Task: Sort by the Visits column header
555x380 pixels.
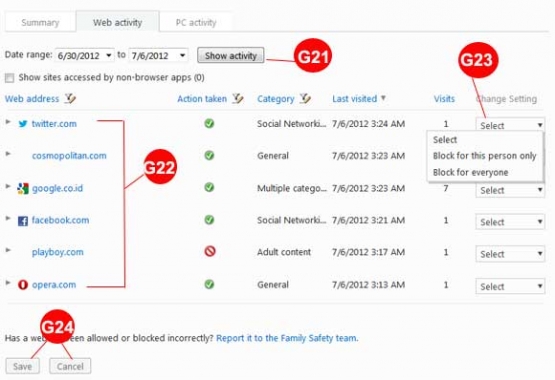Action: pyautogui.click(x=444, y=99)
